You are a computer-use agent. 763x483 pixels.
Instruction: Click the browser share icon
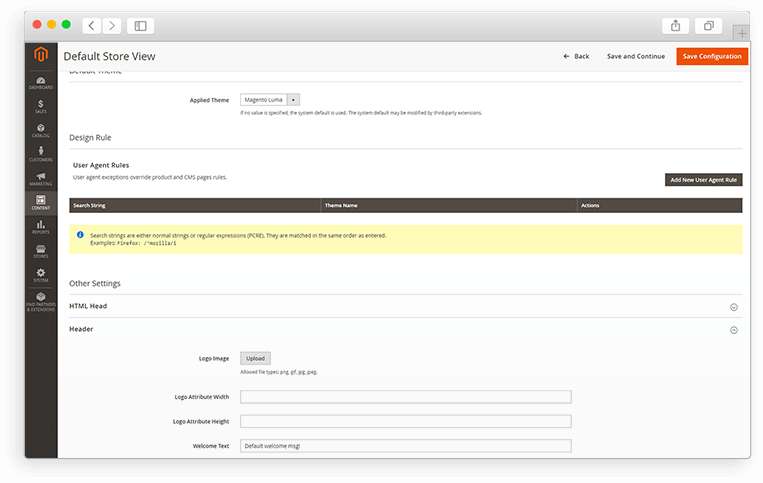tap(675, 26)
